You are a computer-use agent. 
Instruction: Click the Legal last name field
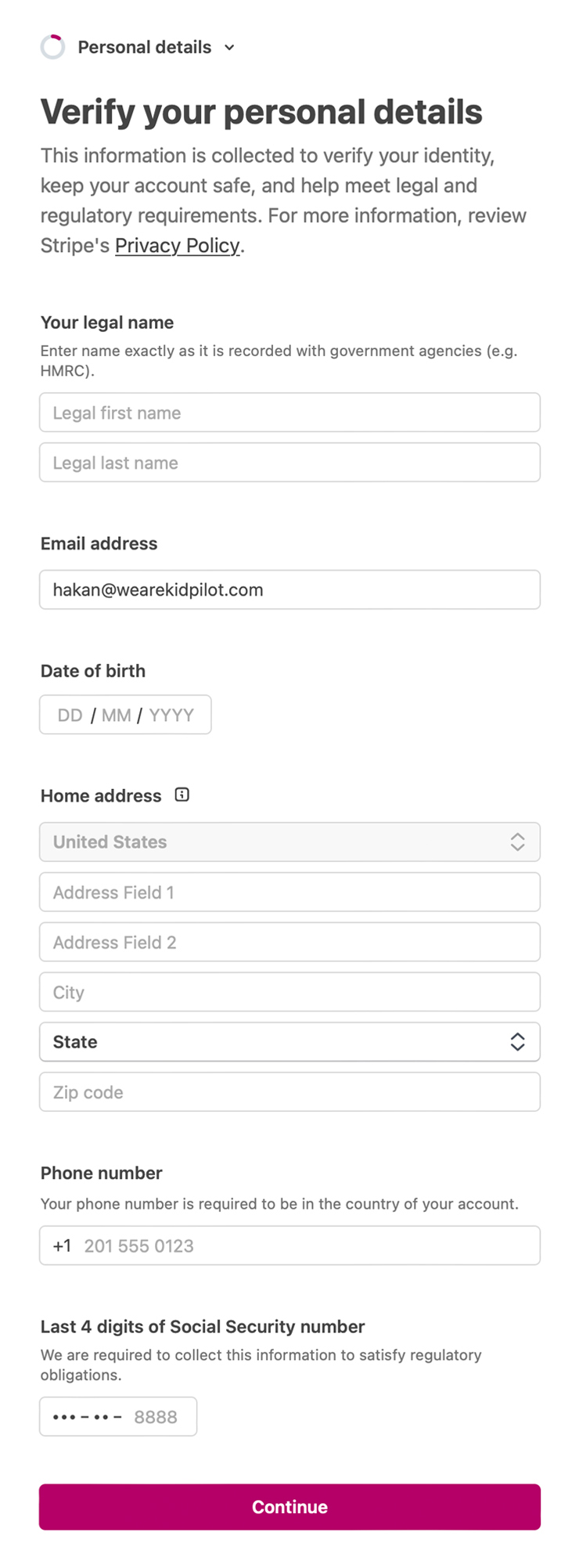tap(289, 462)
